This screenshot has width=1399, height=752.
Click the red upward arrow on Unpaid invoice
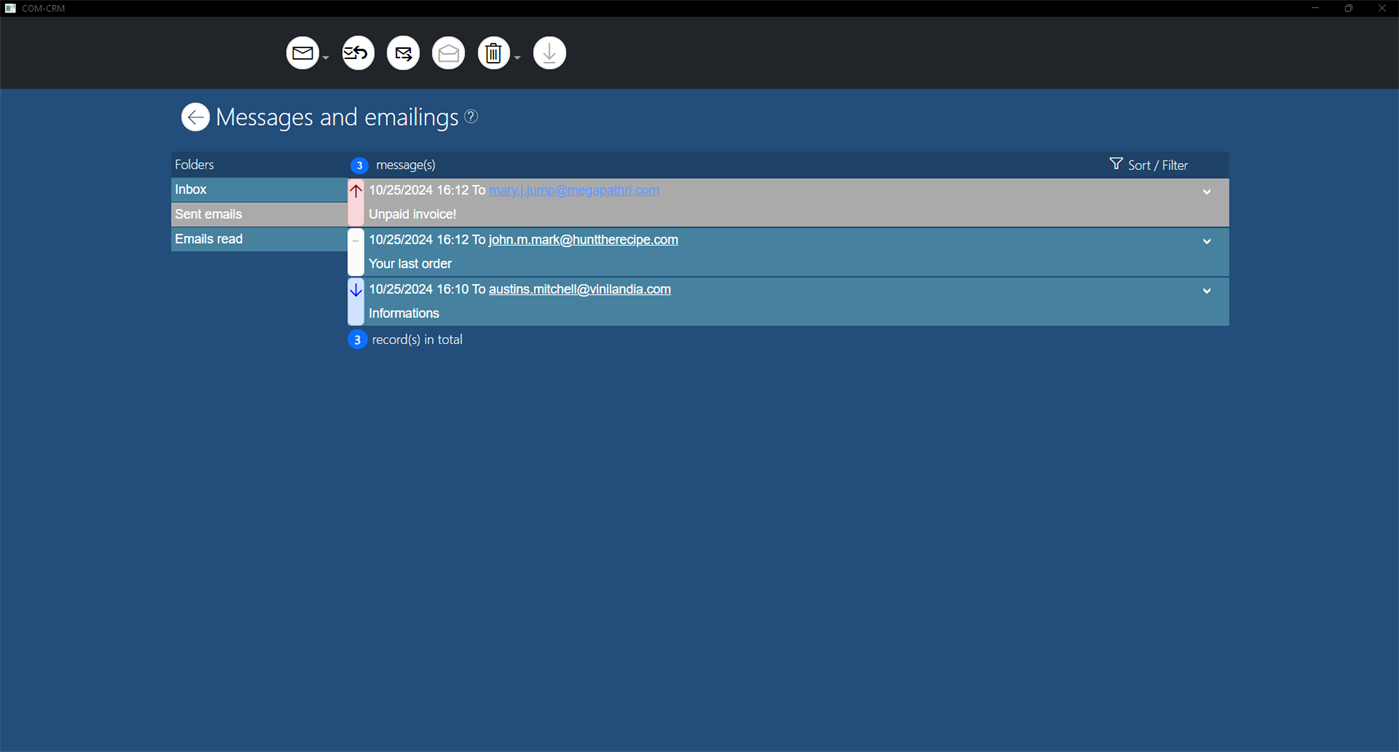click(356, 190)
